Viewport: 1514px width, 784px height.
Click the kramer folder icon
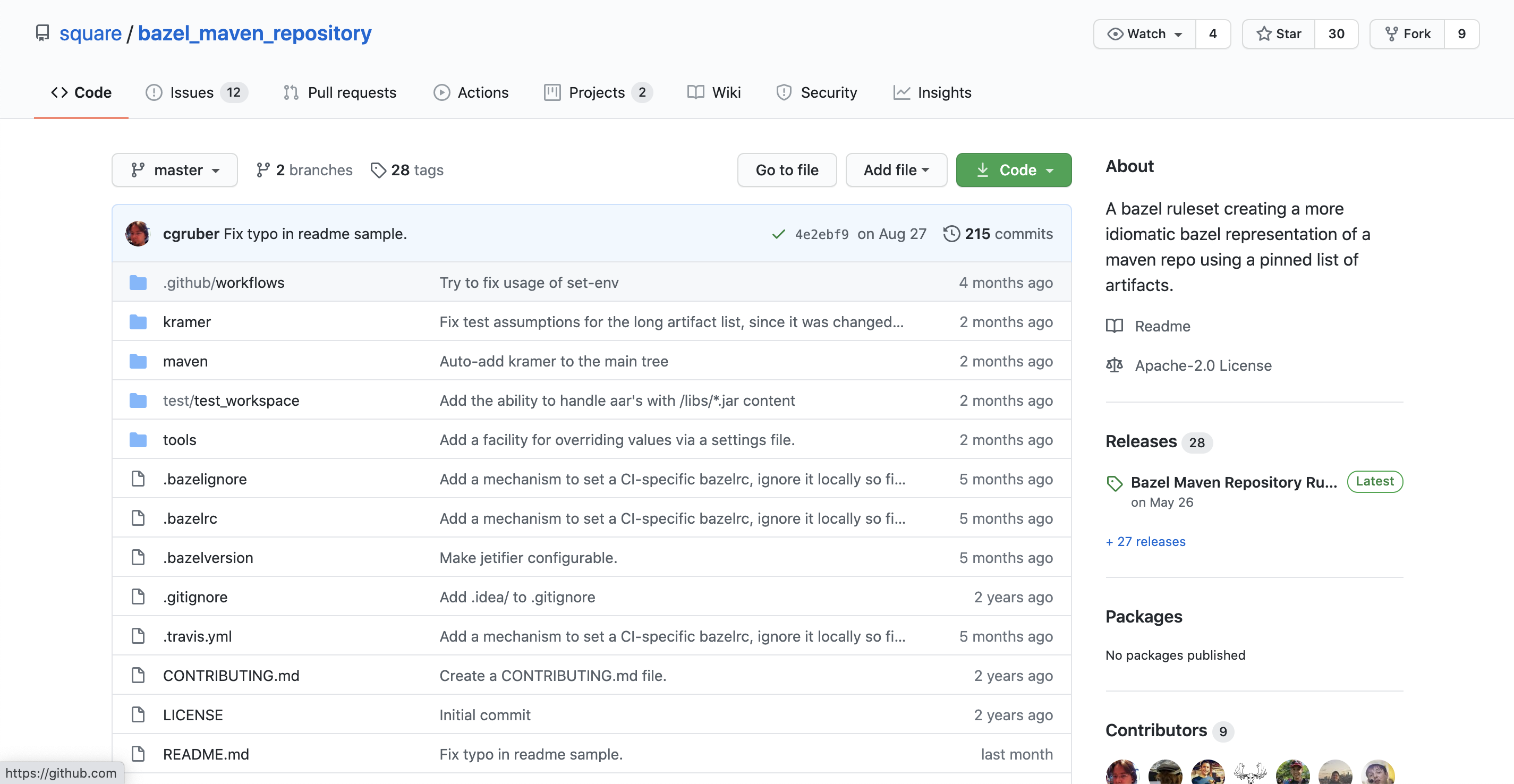point(138,322)
